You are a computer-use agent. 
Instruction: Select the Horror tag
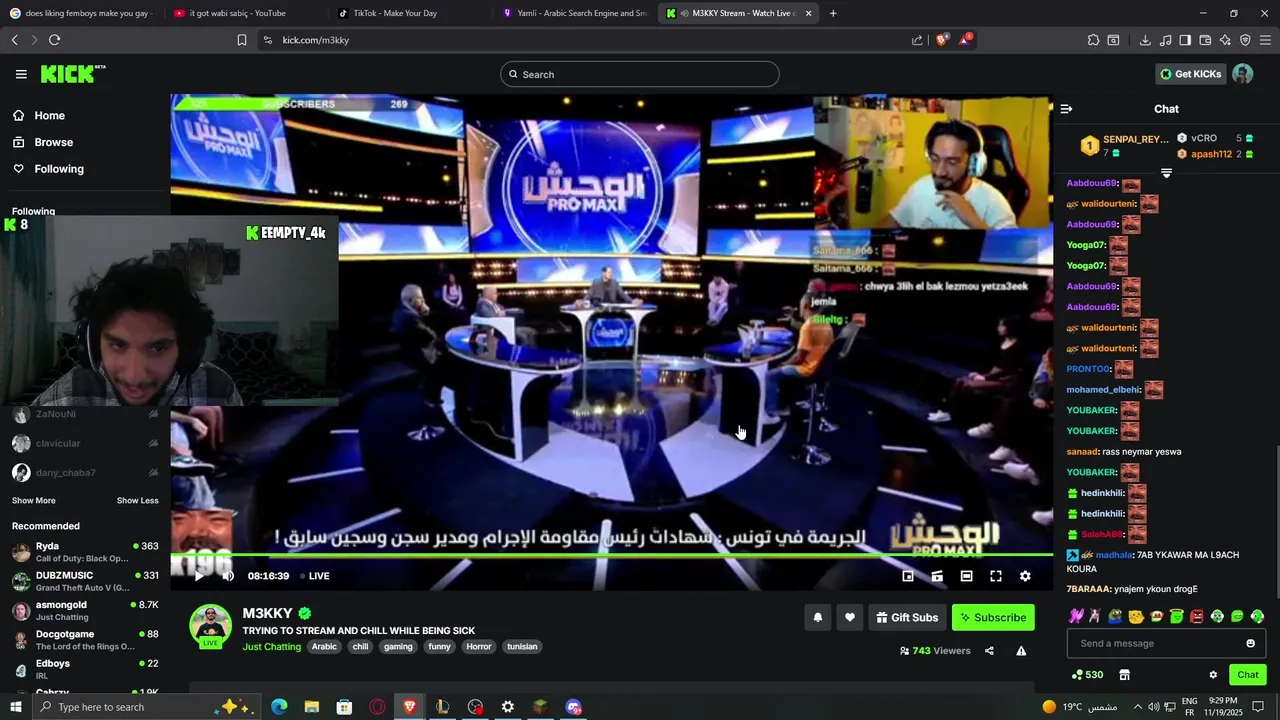pos(479,647)
